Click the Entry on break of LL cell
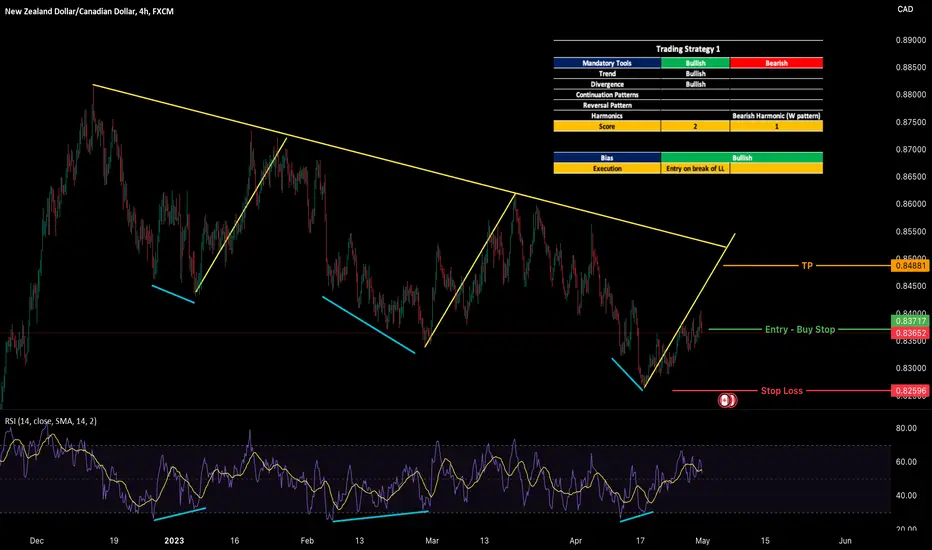This screenshot has width=932, height=550. point(695,168)
